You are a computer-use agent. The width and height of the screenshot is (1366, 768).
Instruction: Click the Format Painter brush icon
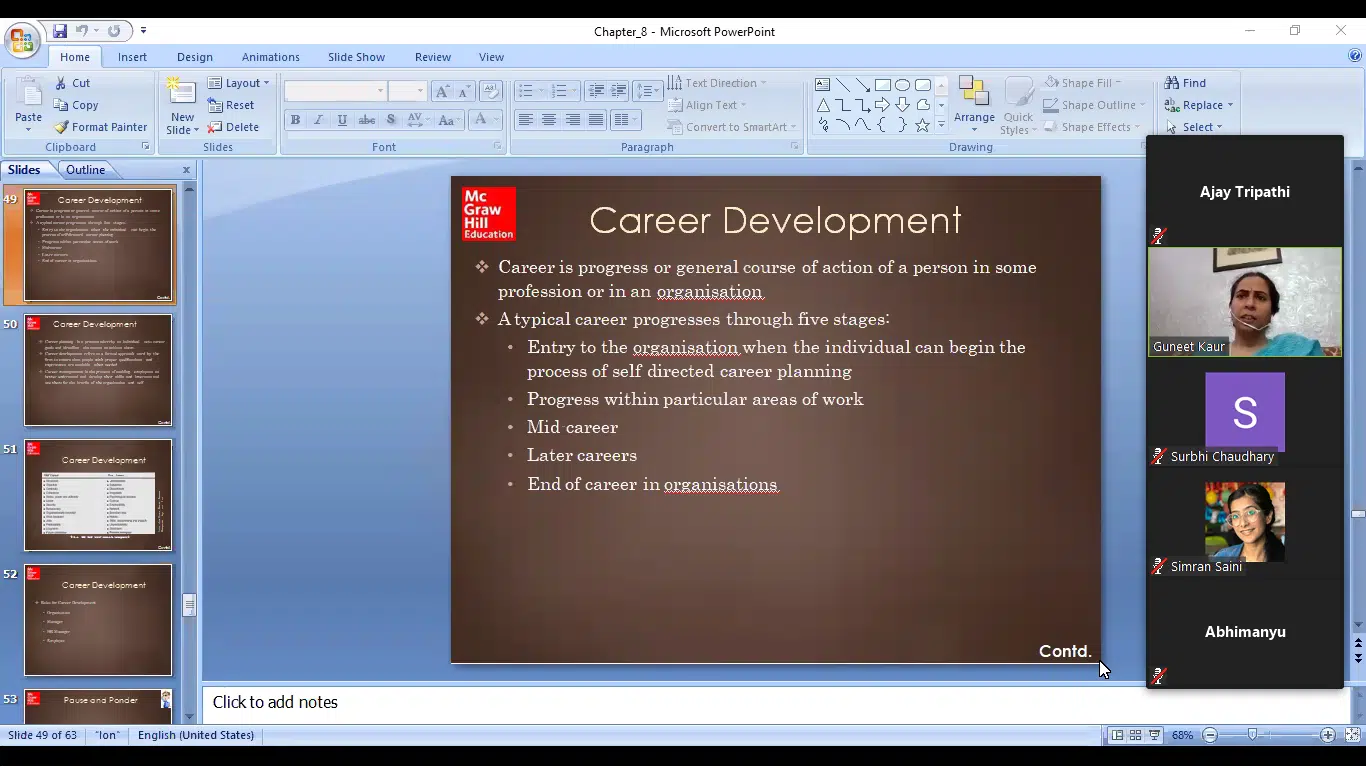61,127
